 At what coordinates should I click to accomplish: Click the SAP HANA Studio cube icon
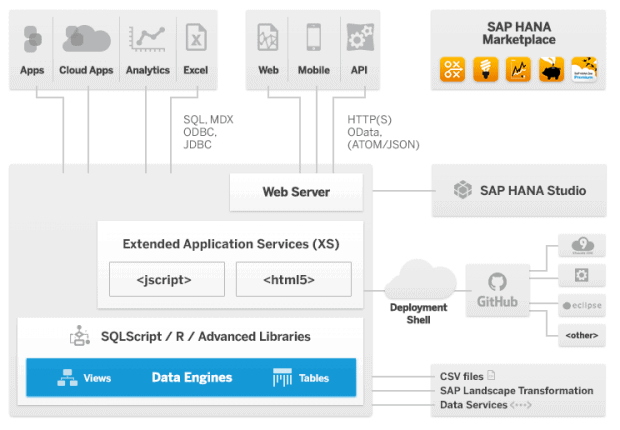tap(463, 190)
